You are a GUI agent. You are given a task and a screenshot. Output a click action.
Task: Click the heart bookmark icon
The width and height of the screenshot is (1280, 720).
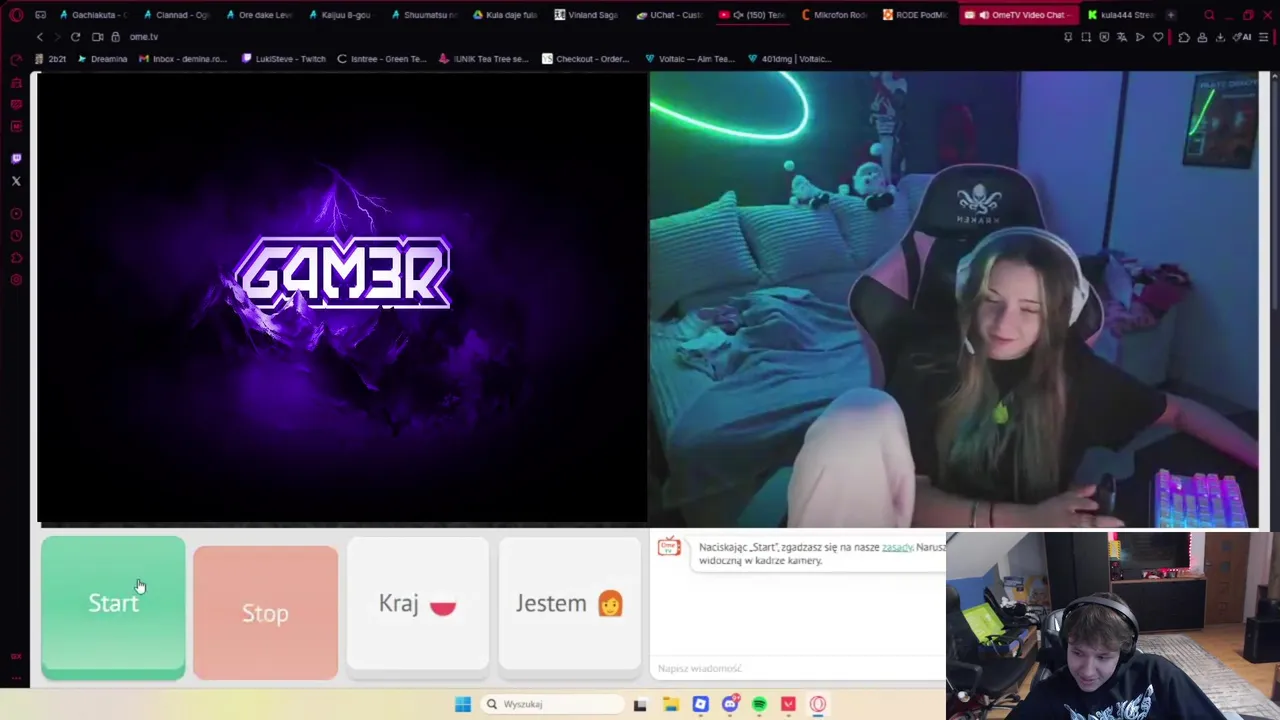(x=1158, y=37)
